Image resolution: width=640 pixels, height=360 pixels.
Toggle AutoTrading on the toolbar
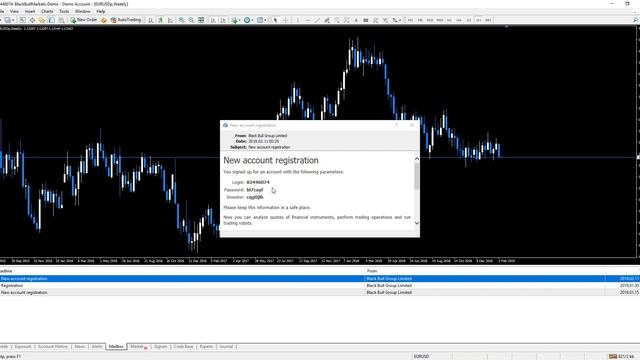[126, 20]
